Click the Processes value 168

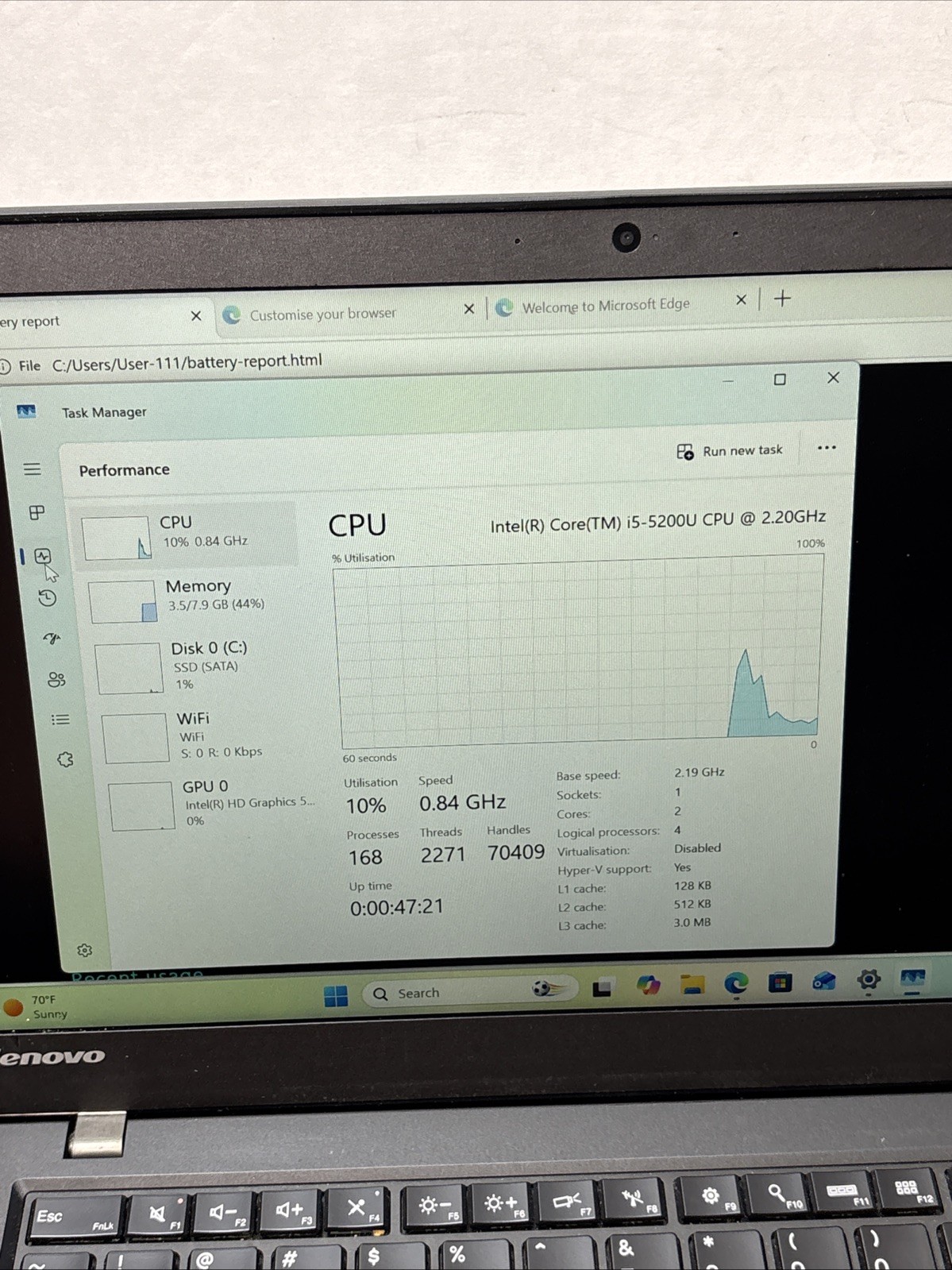tap(365, 858)
